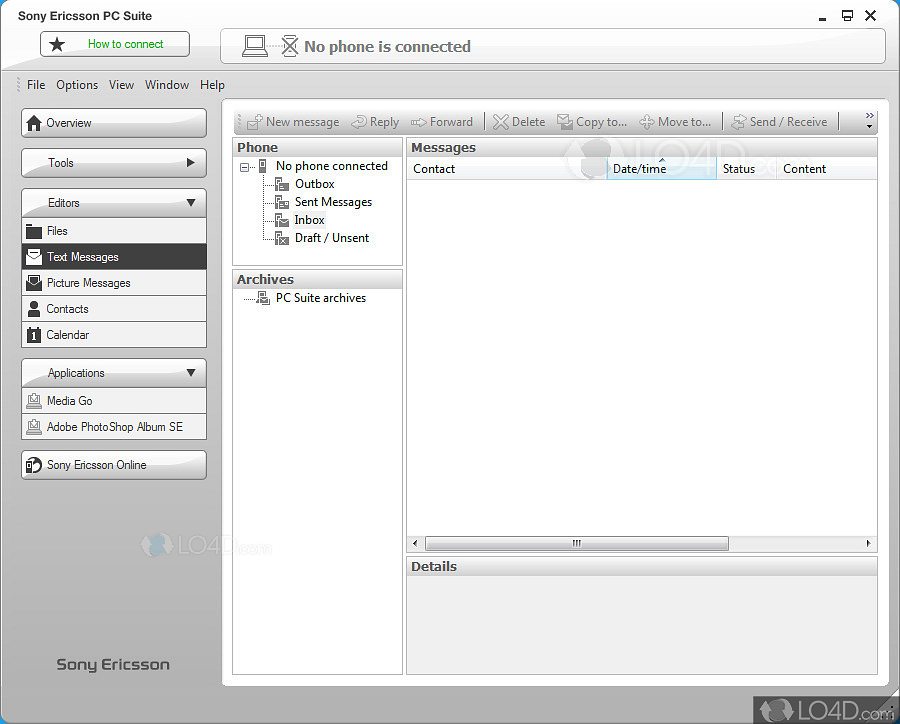Open the Overview page
The image size is (900, 724).
[x=114, y=123]
